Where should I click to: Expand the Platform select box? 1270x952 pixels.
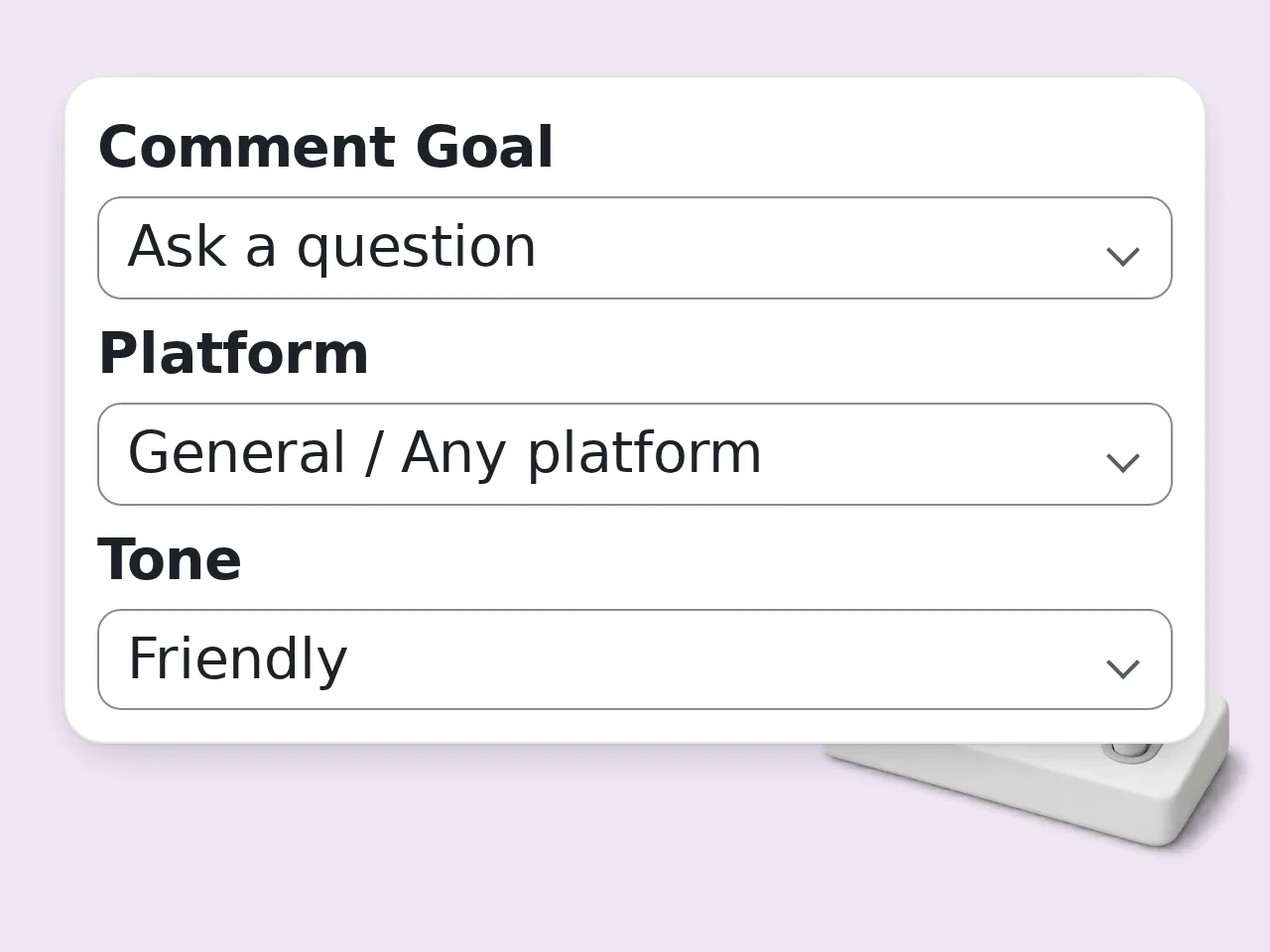(635, 454)
